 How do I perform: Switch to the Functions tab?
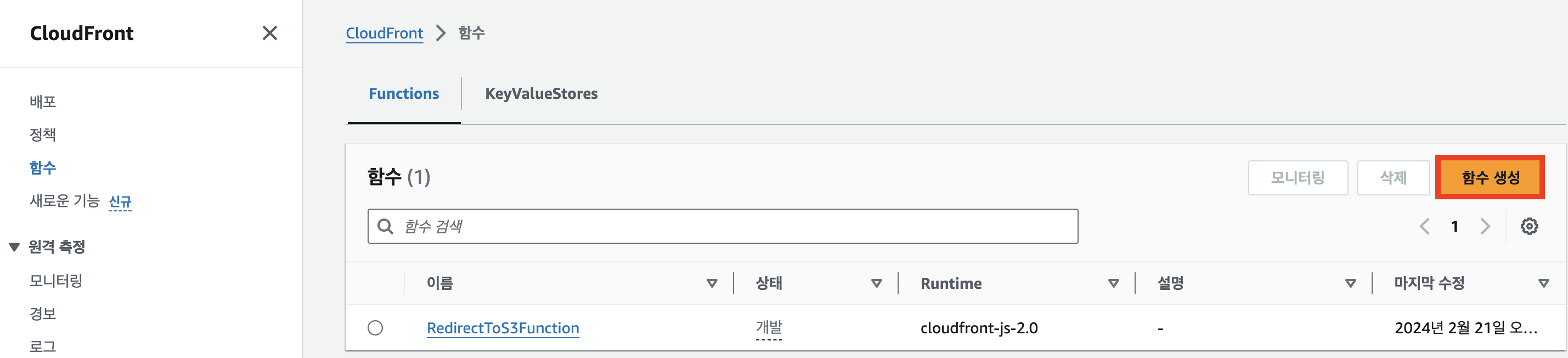[404, 94]
